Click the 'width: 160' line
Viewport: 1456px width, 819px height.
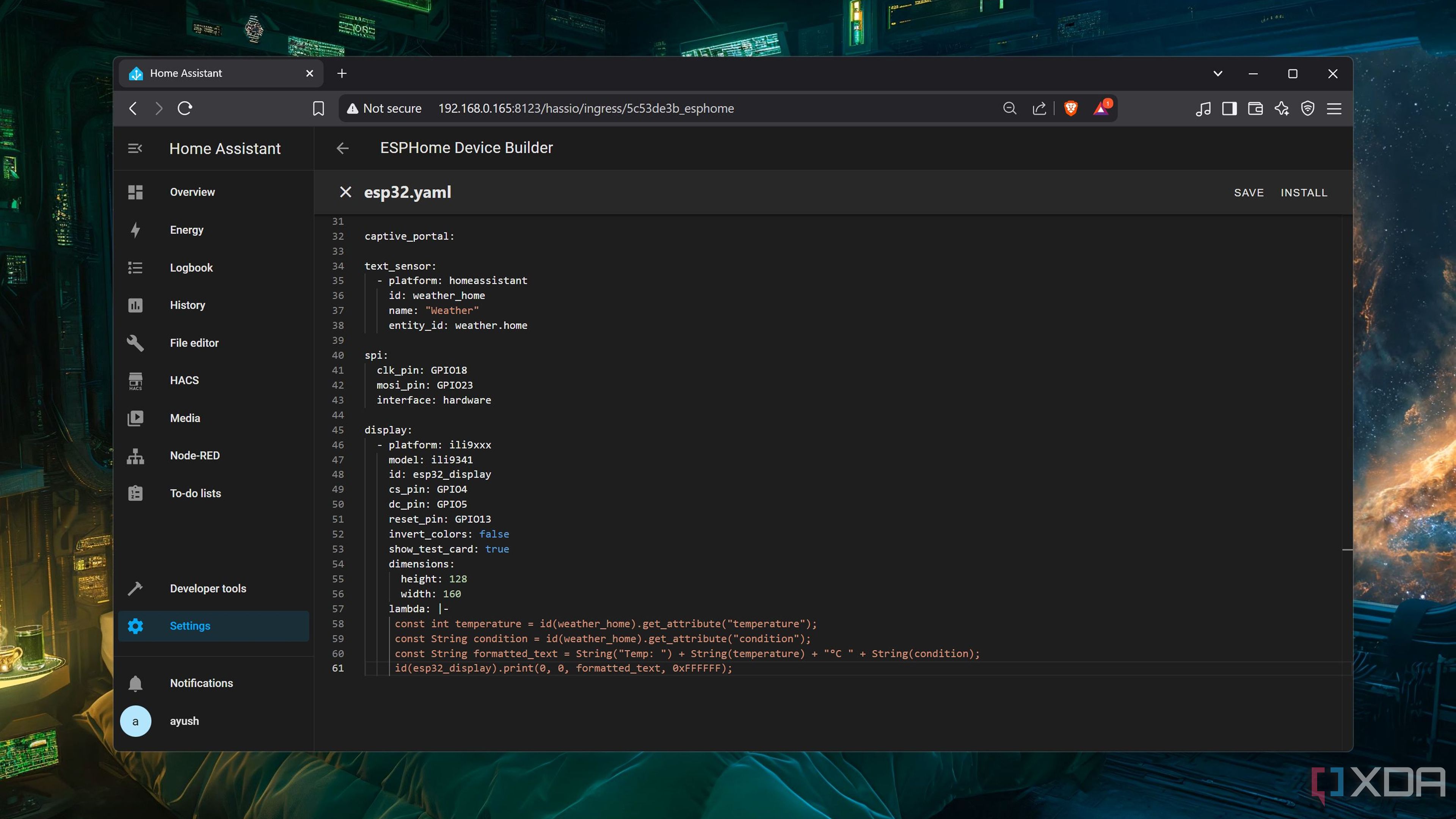click(x=431, y=594)
